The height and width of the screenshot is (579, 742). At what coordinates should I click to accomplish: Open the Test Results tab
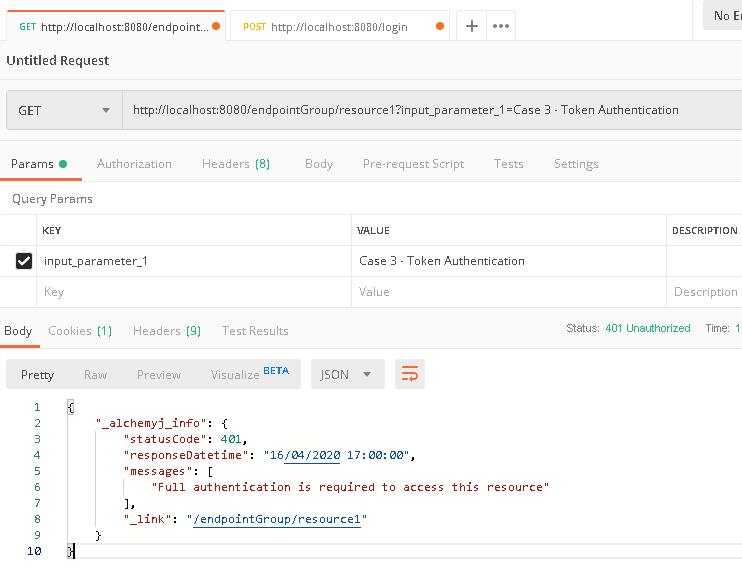click(255, 331)
